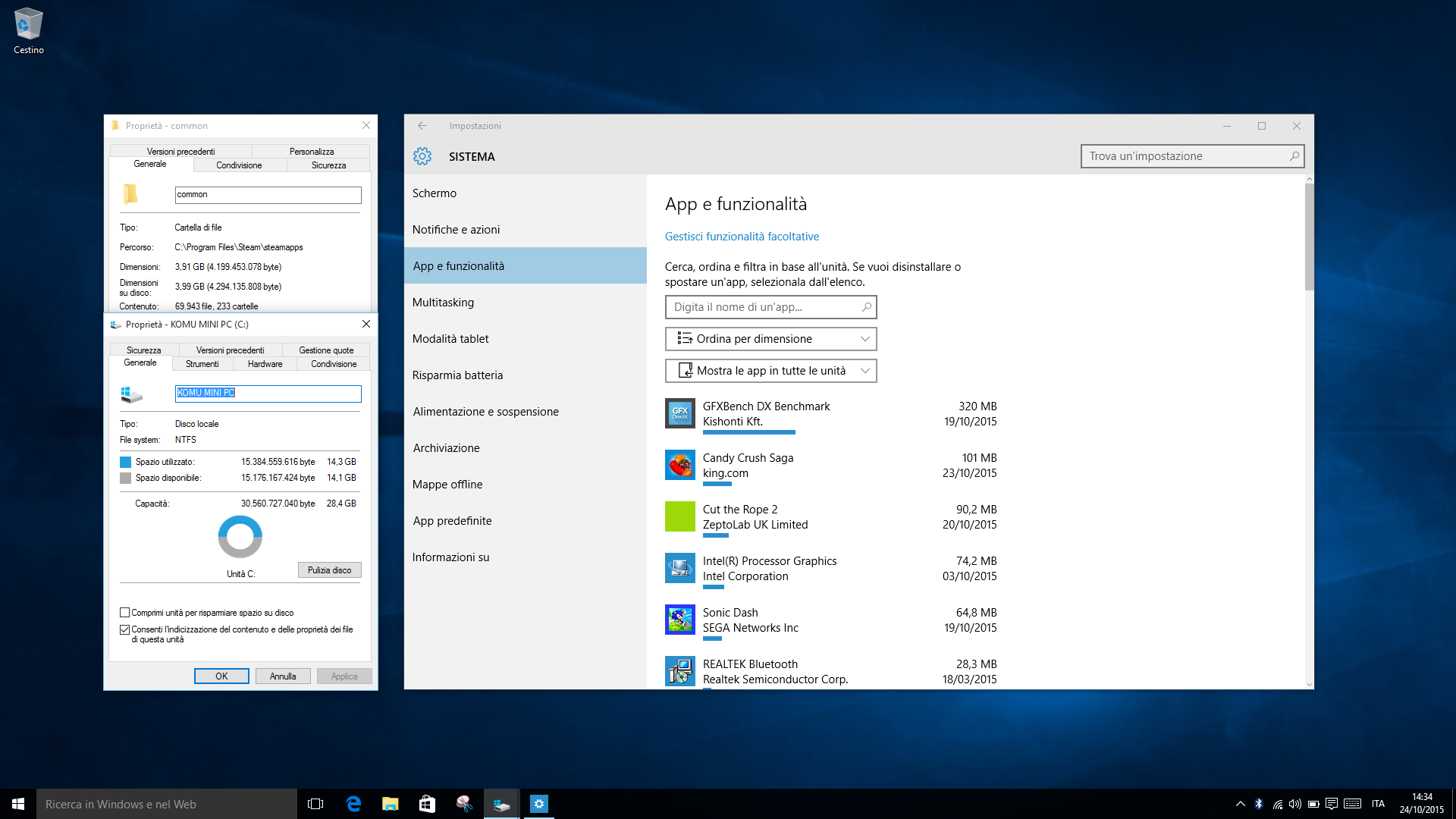Click the Candy Crush Saga app icon
Viewport: 1456px width, 819px height.
(680, 465)
